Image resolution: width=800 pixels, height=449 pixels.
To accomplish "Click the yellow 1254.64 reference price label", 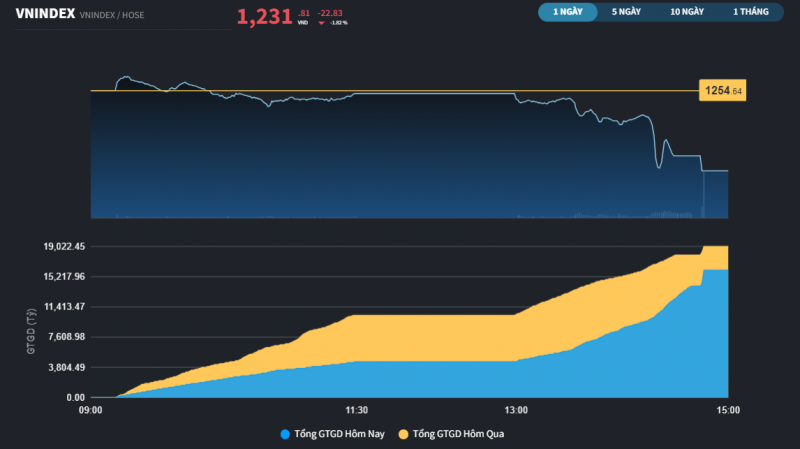I will pyautogui.click(x=723, y=91).
